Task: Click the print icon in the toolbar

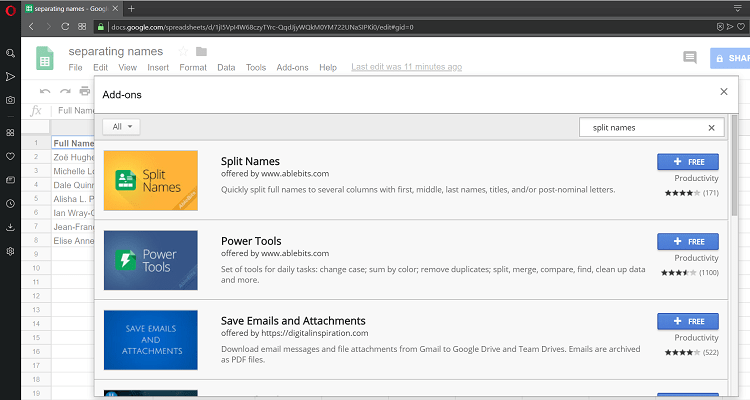Action: [x=85, y=91]
